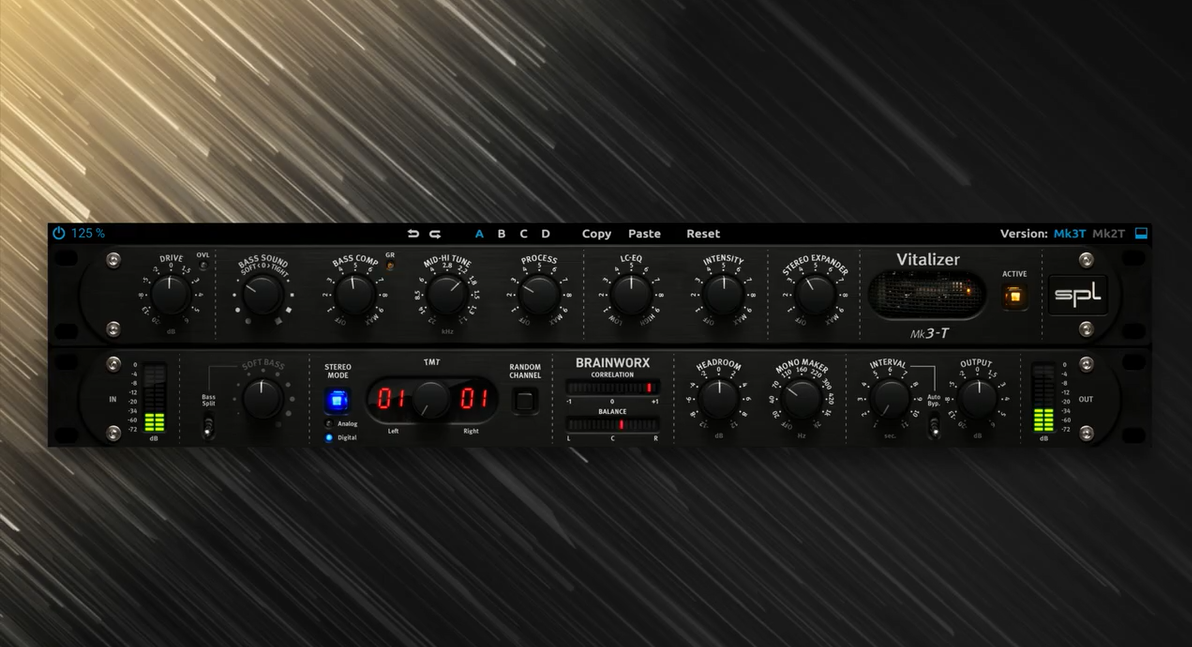Click the Bass Sound knob
Image resolution: width=1192 pixels, height=647 pixels.
tap(262, 295)
